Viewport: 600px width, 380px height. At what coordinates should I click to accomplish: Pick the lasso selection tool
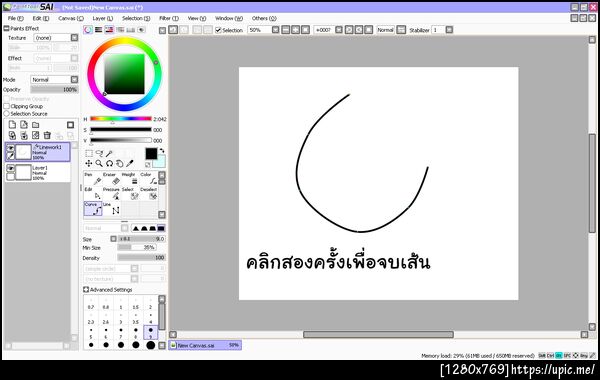pos(99,153)
